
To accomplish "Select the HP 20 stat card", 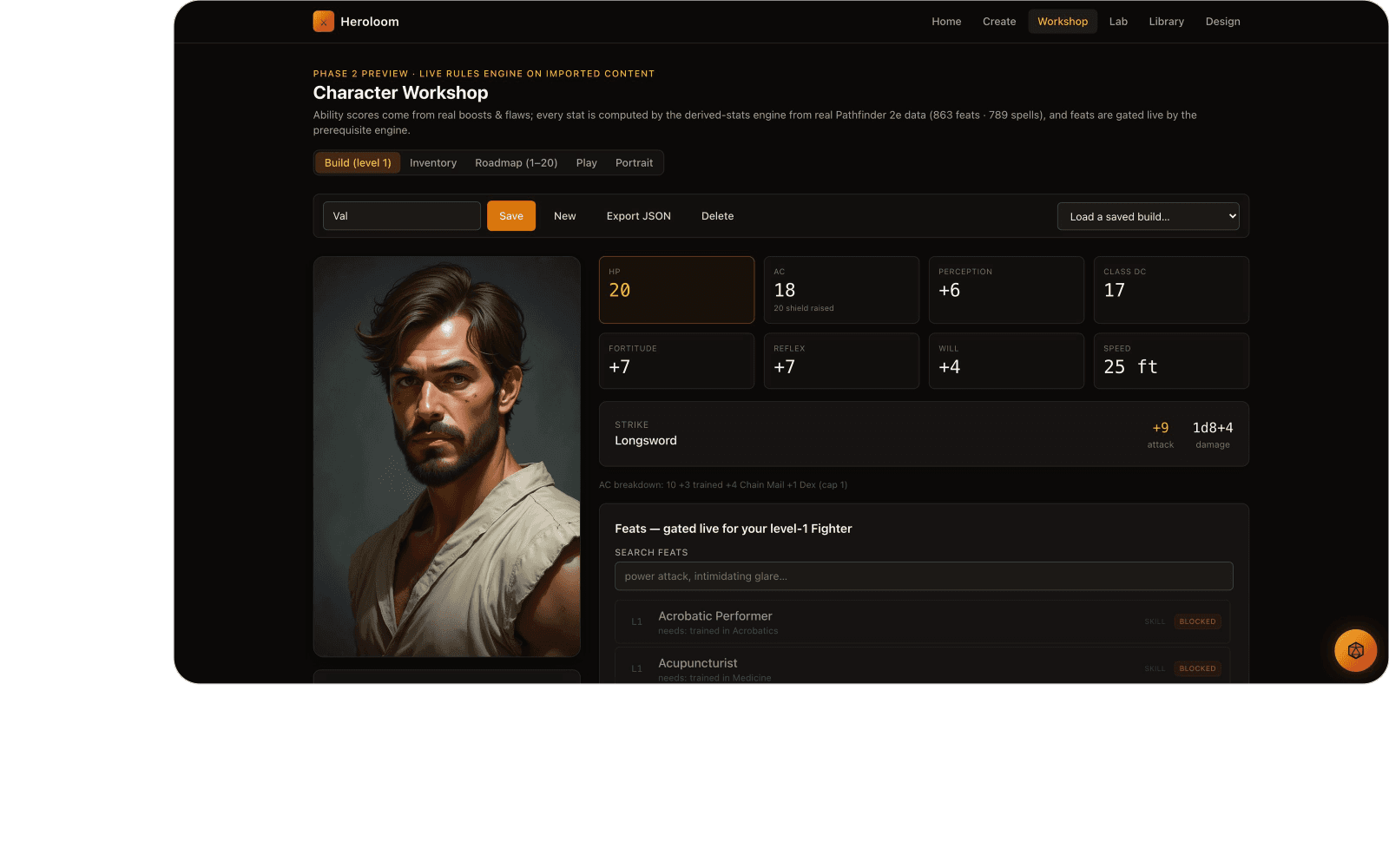I will pos(676,290).
